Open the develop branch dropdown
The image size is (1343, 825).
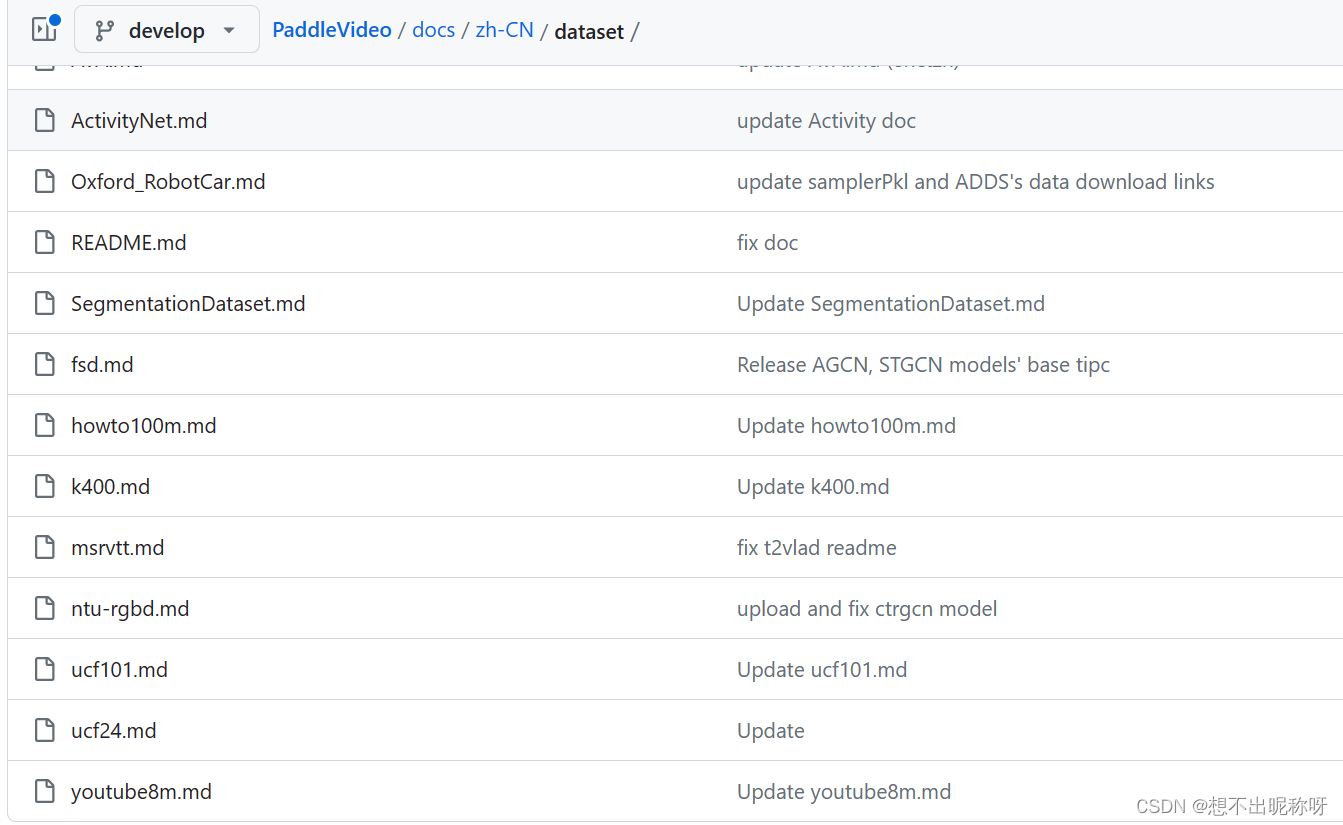click(167, 30)
